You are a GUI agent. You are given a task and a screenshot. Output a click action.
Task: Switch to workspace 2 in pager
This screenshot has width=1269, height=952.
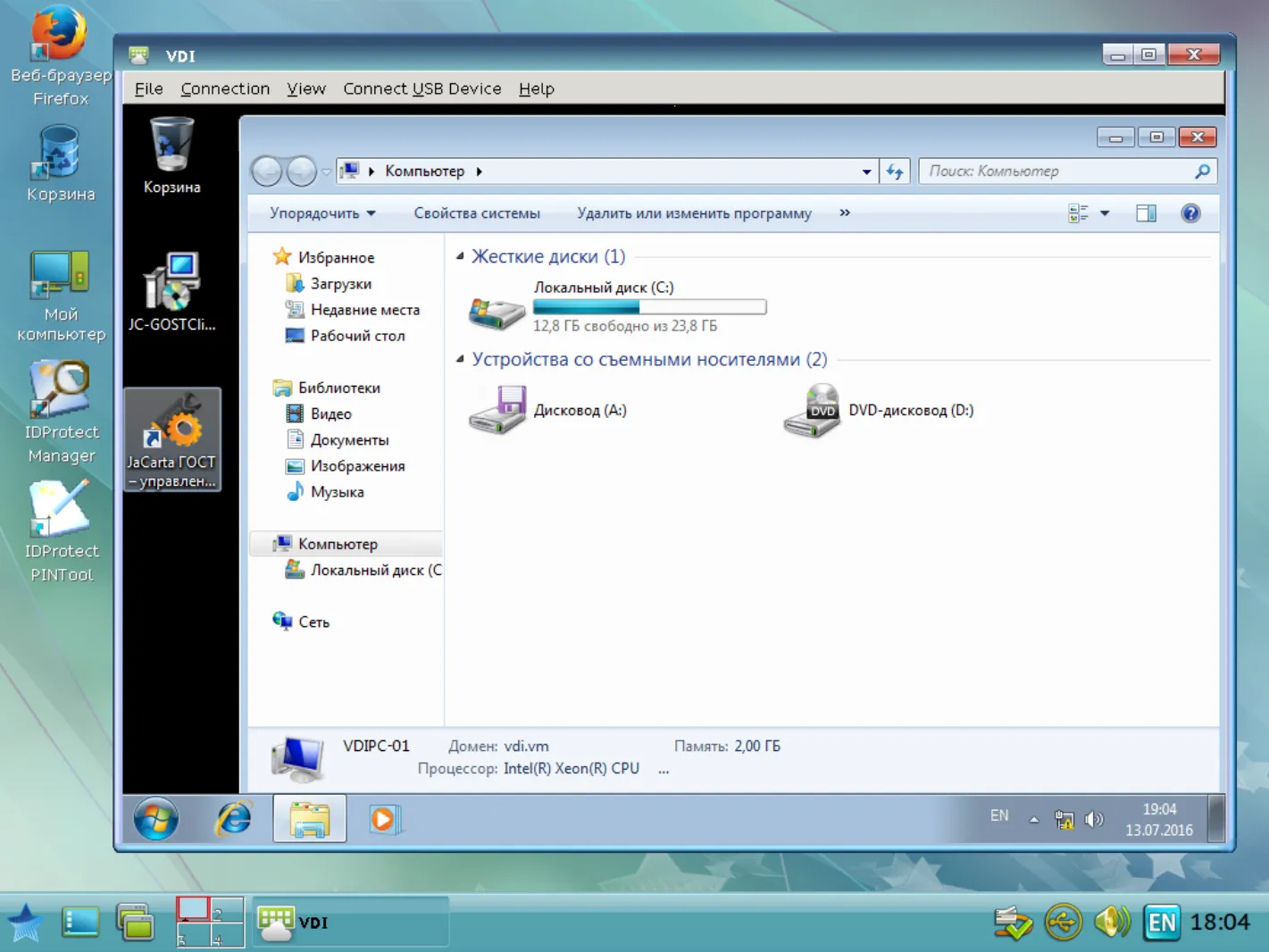pyautogui.click(x=227, y=909)
